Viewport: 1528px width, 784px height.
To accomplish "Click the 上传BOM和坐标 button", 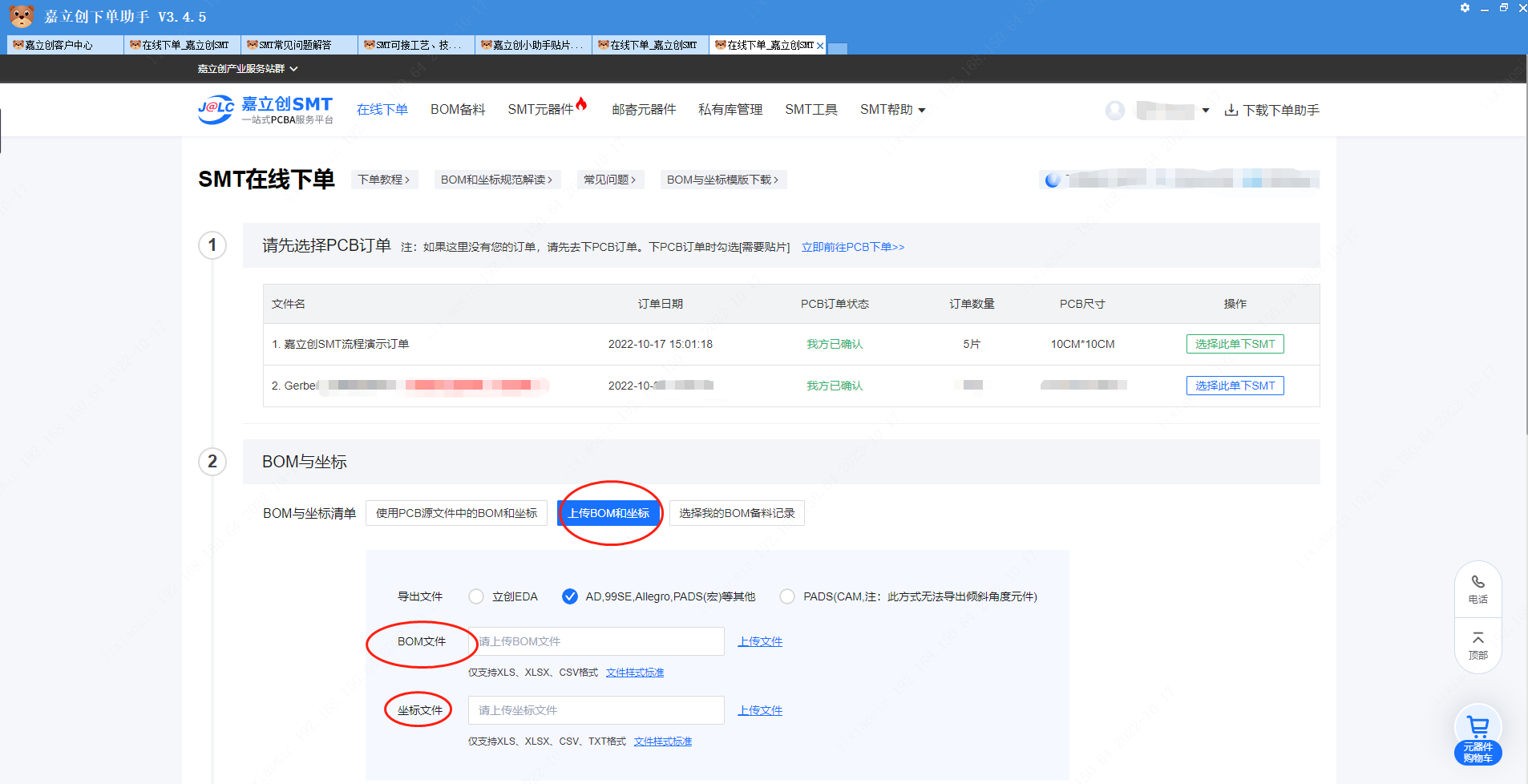I will click(609, 513).
